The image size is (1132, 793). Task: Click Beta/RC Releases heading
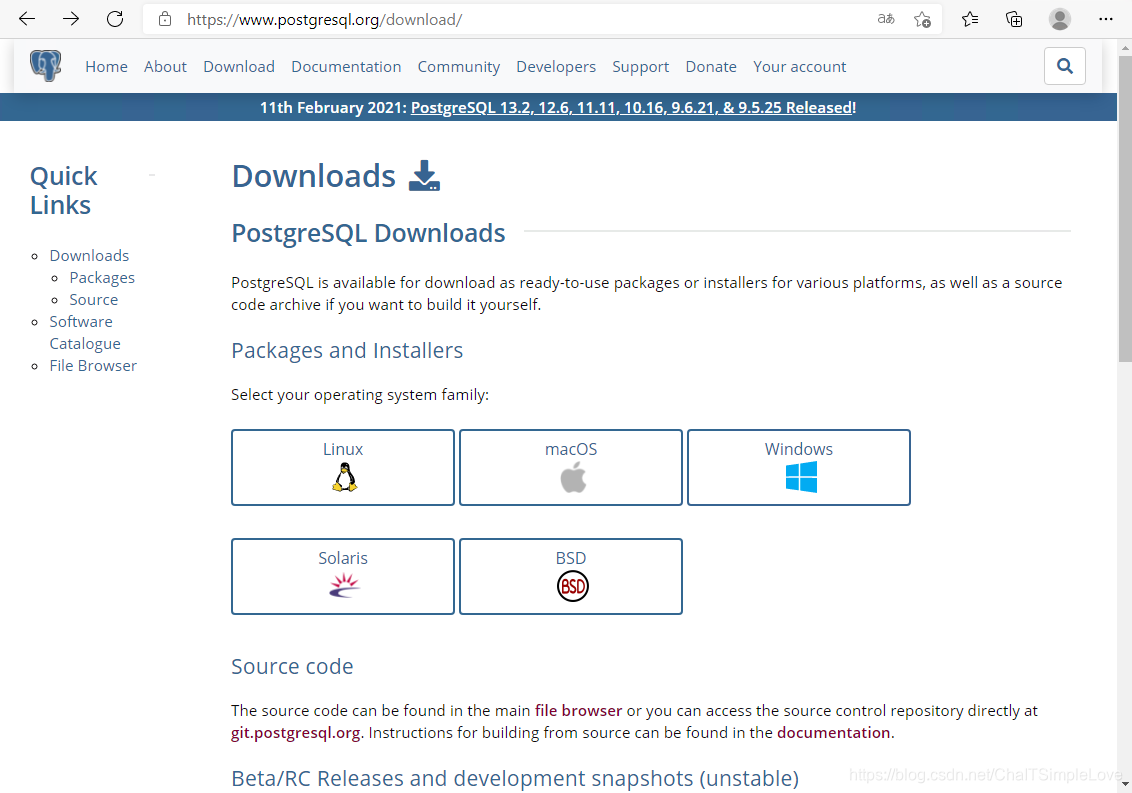515,779
